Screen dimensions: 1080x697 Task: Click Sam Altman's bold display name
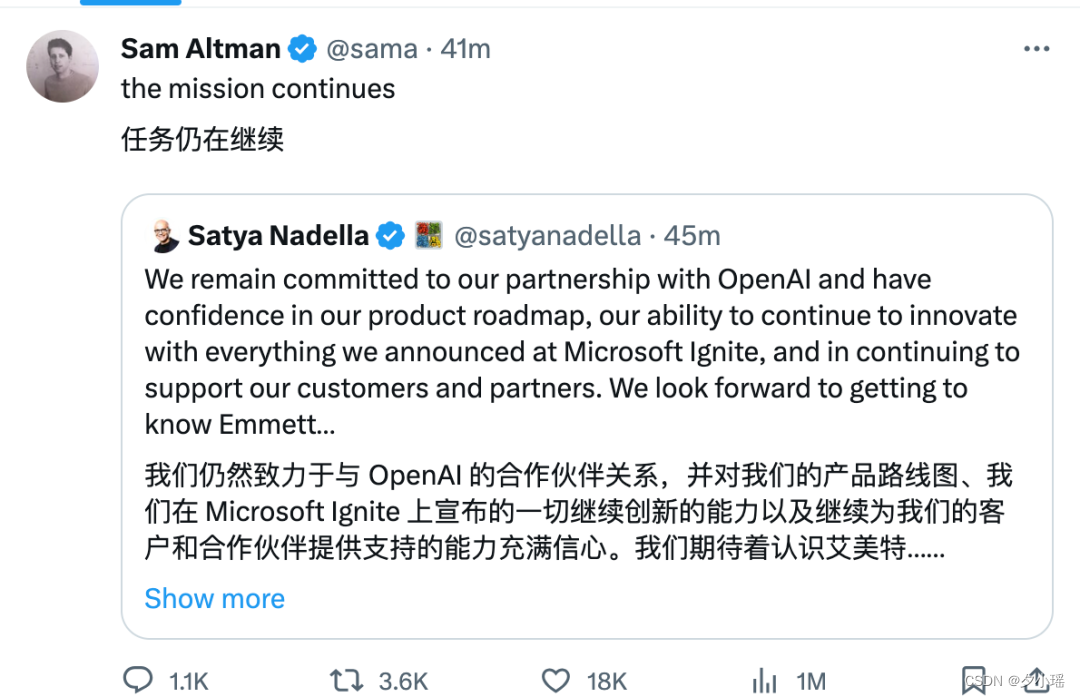tap(199, 48)
